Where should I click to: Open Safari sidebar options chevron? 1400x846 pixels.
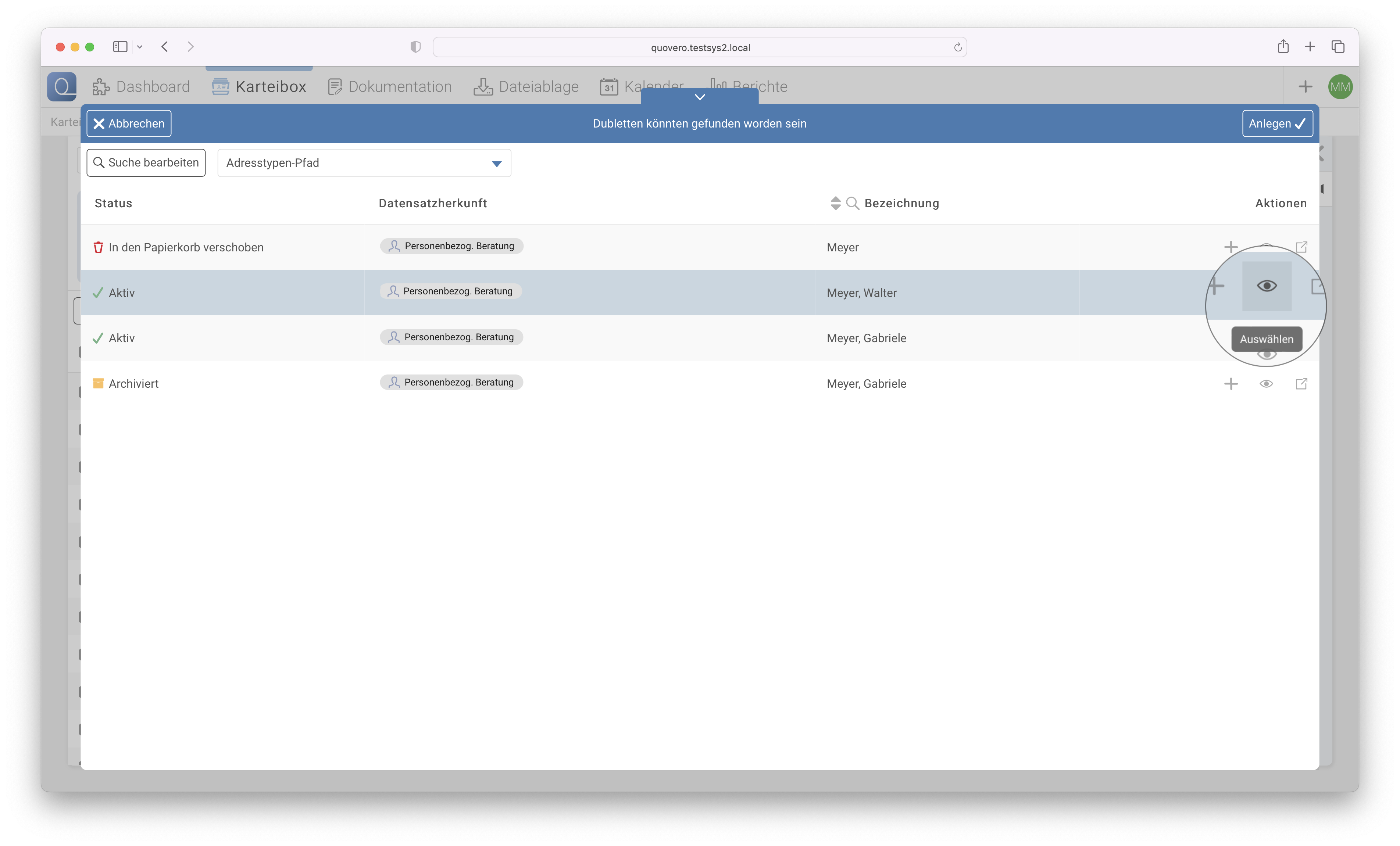(140, 47)
